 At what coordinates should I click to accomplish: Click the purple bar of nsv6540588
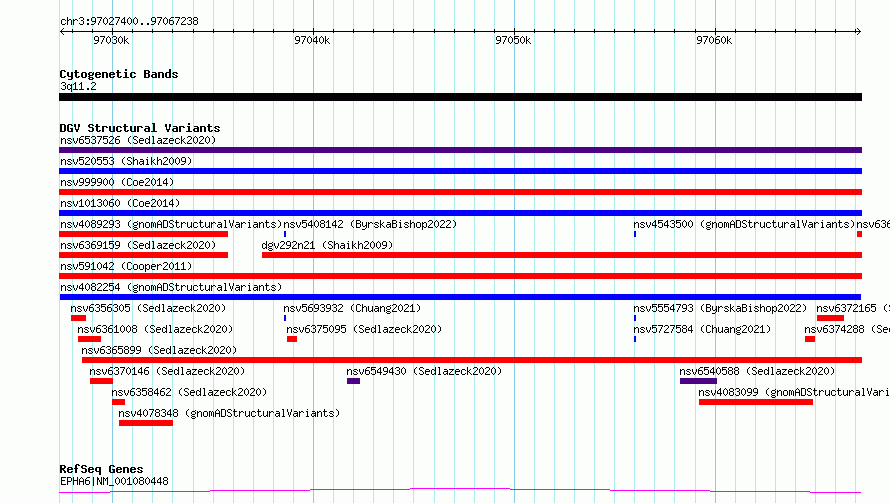[698, 381]
